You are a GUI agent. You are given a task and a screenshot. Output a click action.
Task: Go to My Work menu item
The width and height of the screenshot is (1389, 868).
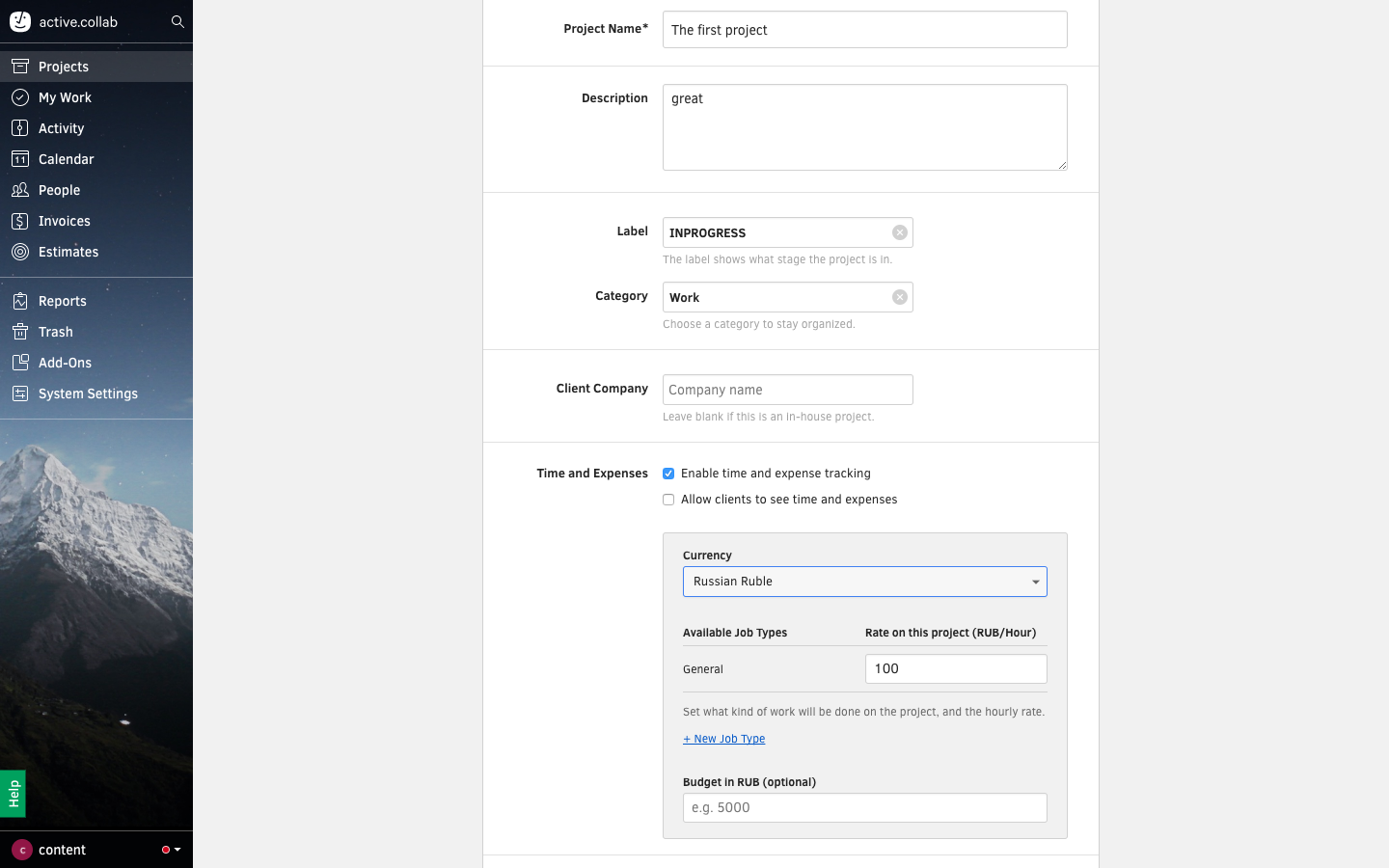65,97
